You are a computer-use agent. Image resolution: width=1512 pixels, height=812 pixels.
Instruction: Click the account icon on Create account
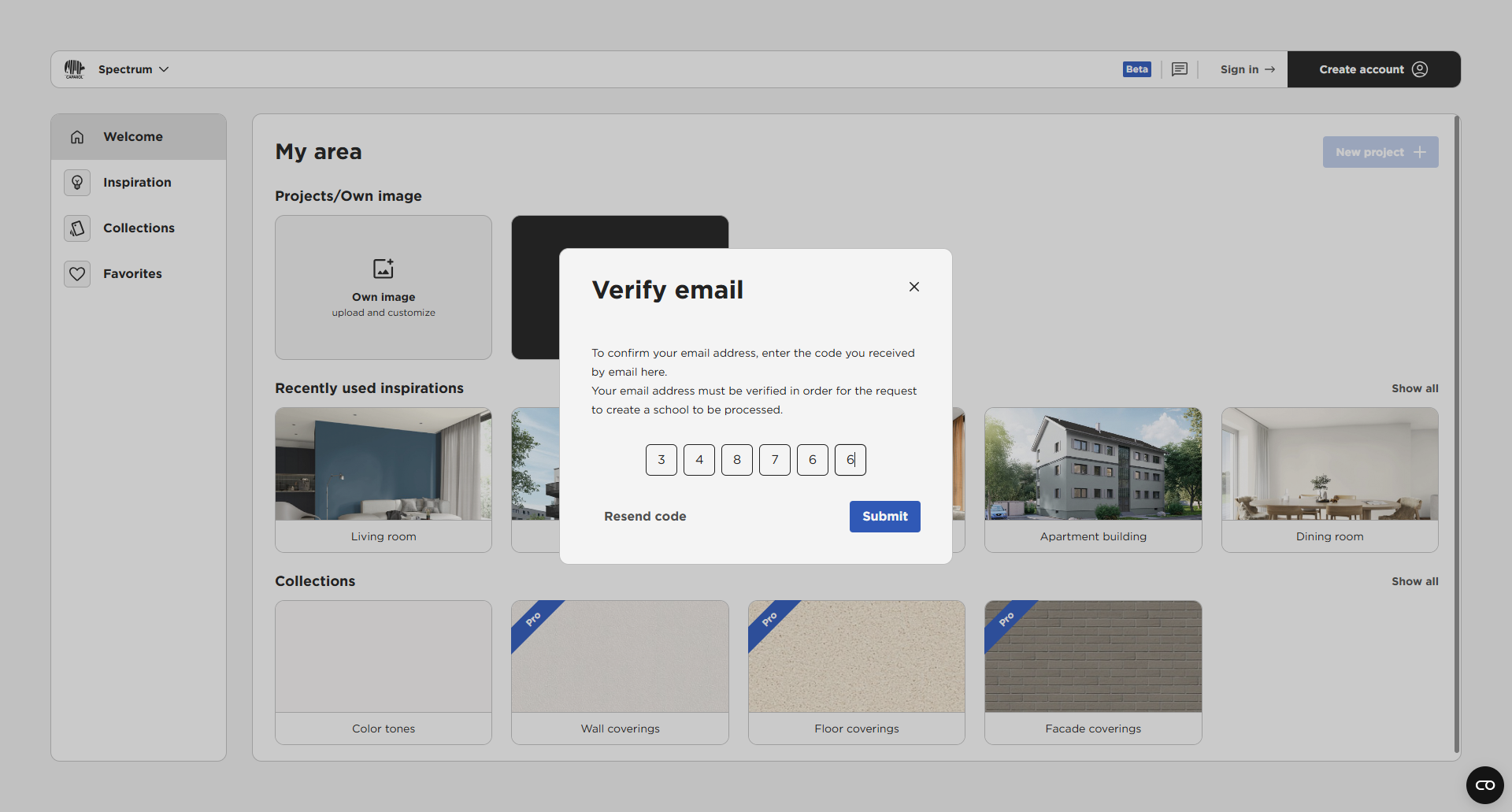(1419, 69)
